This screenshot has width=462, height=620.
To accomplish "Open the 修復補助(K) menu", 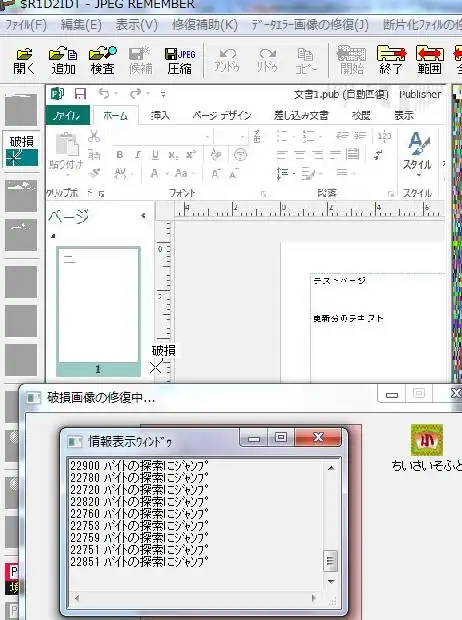I will (x=205, y=25).
